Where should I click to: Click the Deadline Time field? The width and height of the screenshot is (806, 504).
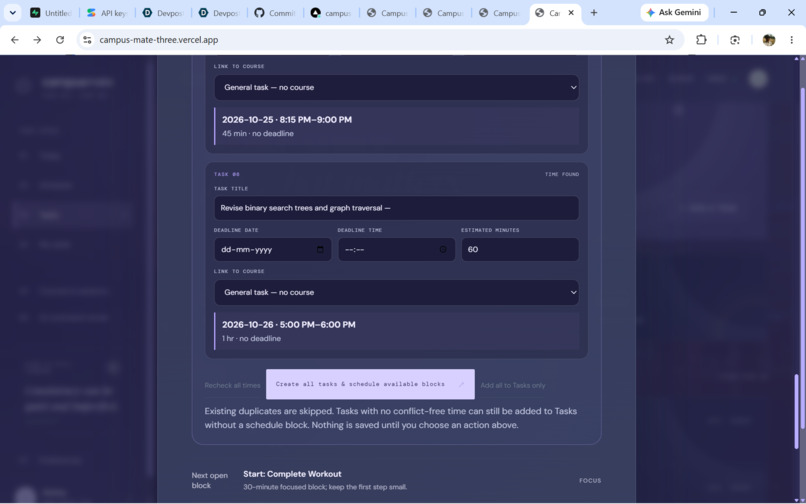(x=396, y=249)
